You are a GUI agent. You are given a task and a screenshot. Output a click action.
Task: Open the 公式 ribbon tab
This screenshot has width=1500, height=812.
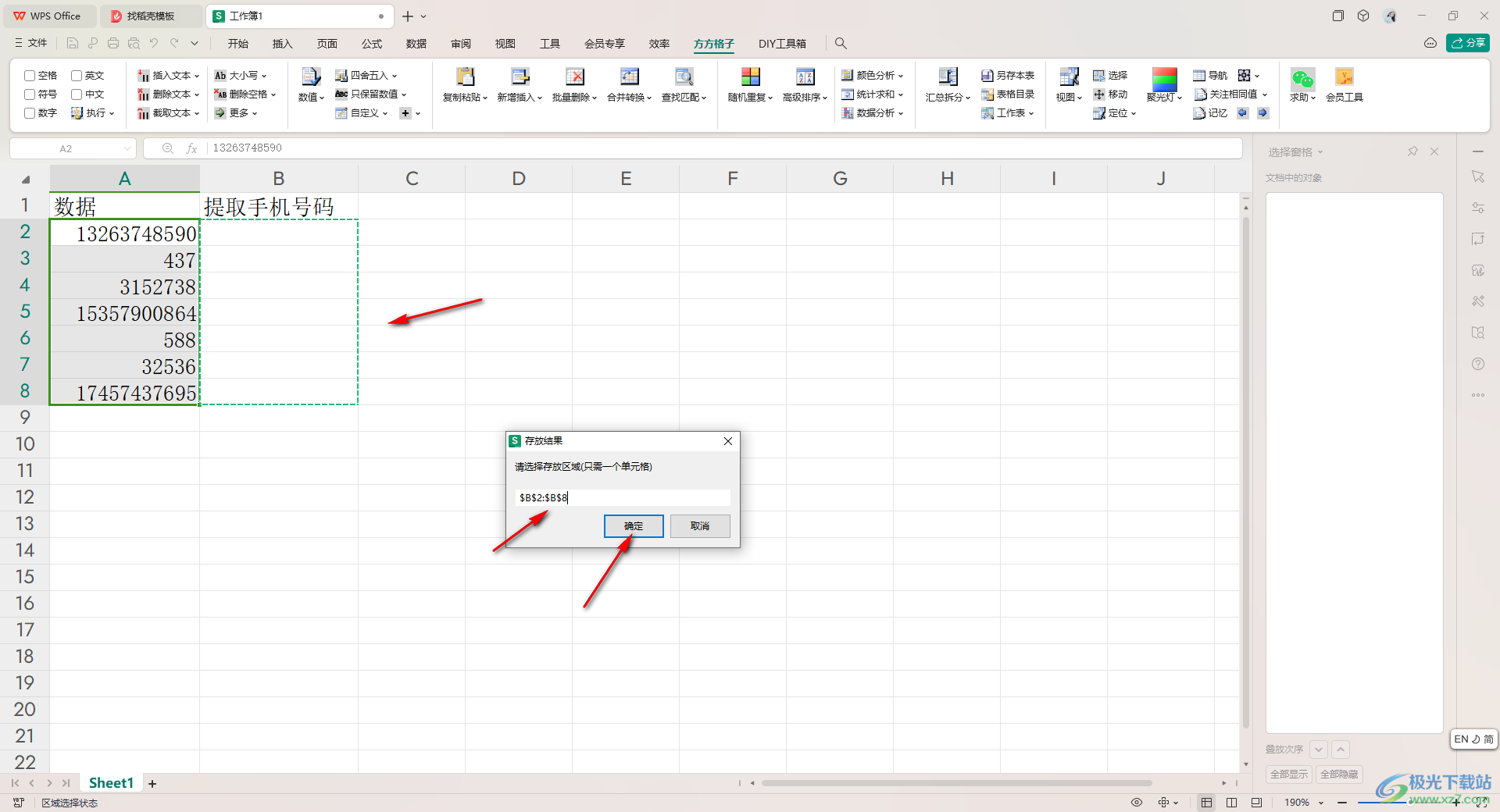coord(372,44)
